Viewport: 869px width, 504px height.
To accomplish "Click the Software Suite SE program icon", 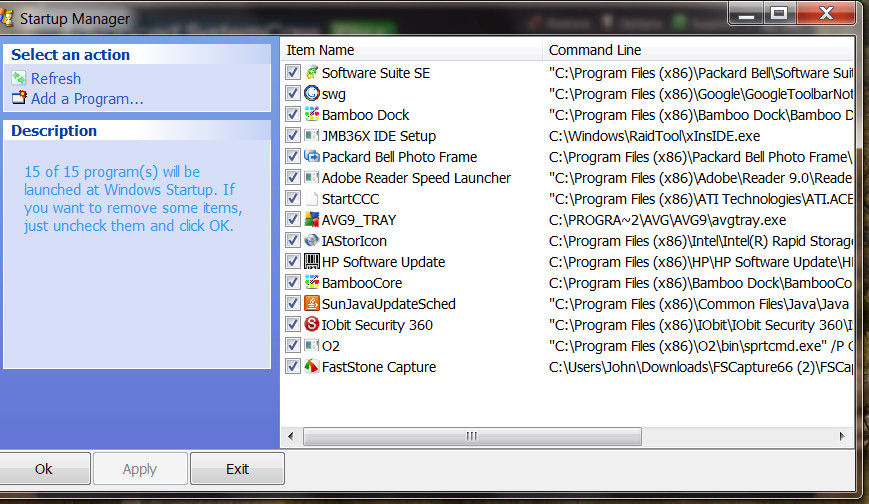I will click(312, 72).
